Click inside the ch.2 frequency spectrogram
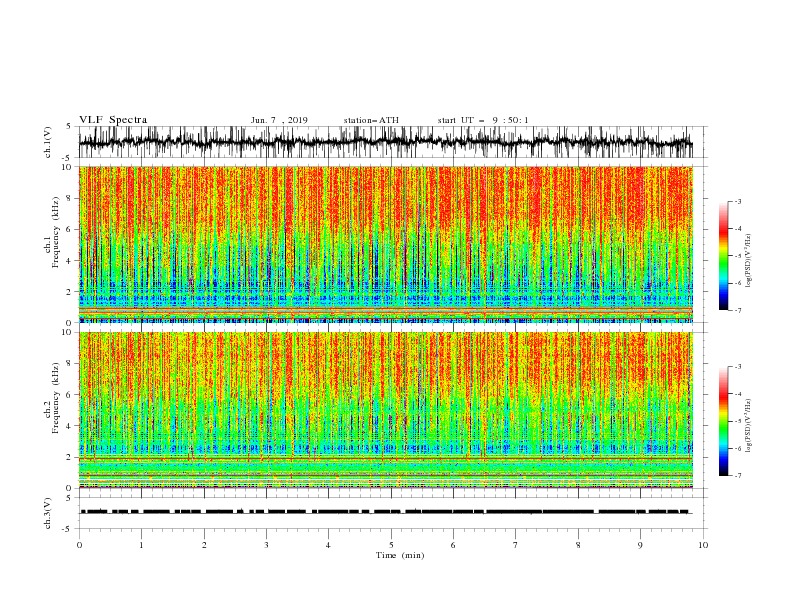Viewport: 792px width, 612px height. (x=386, y=410)
